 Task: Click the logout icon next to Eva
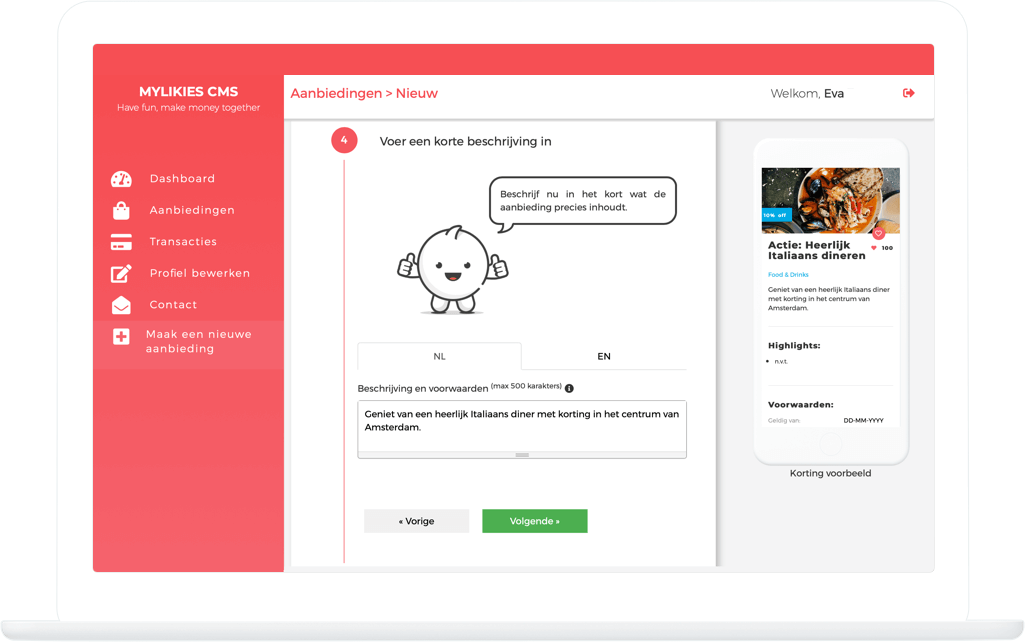[x=909, y=93]
